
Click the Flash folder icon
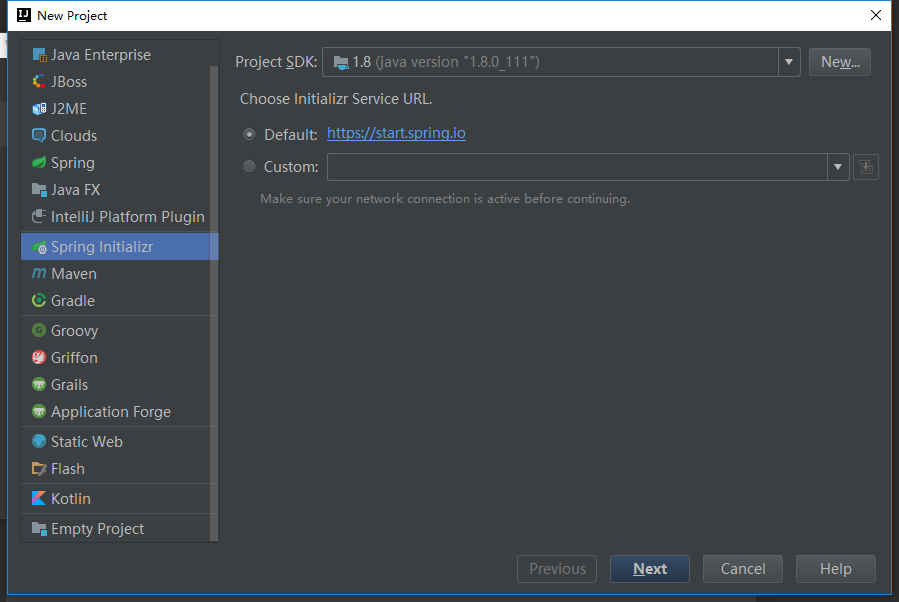point(39,468)
